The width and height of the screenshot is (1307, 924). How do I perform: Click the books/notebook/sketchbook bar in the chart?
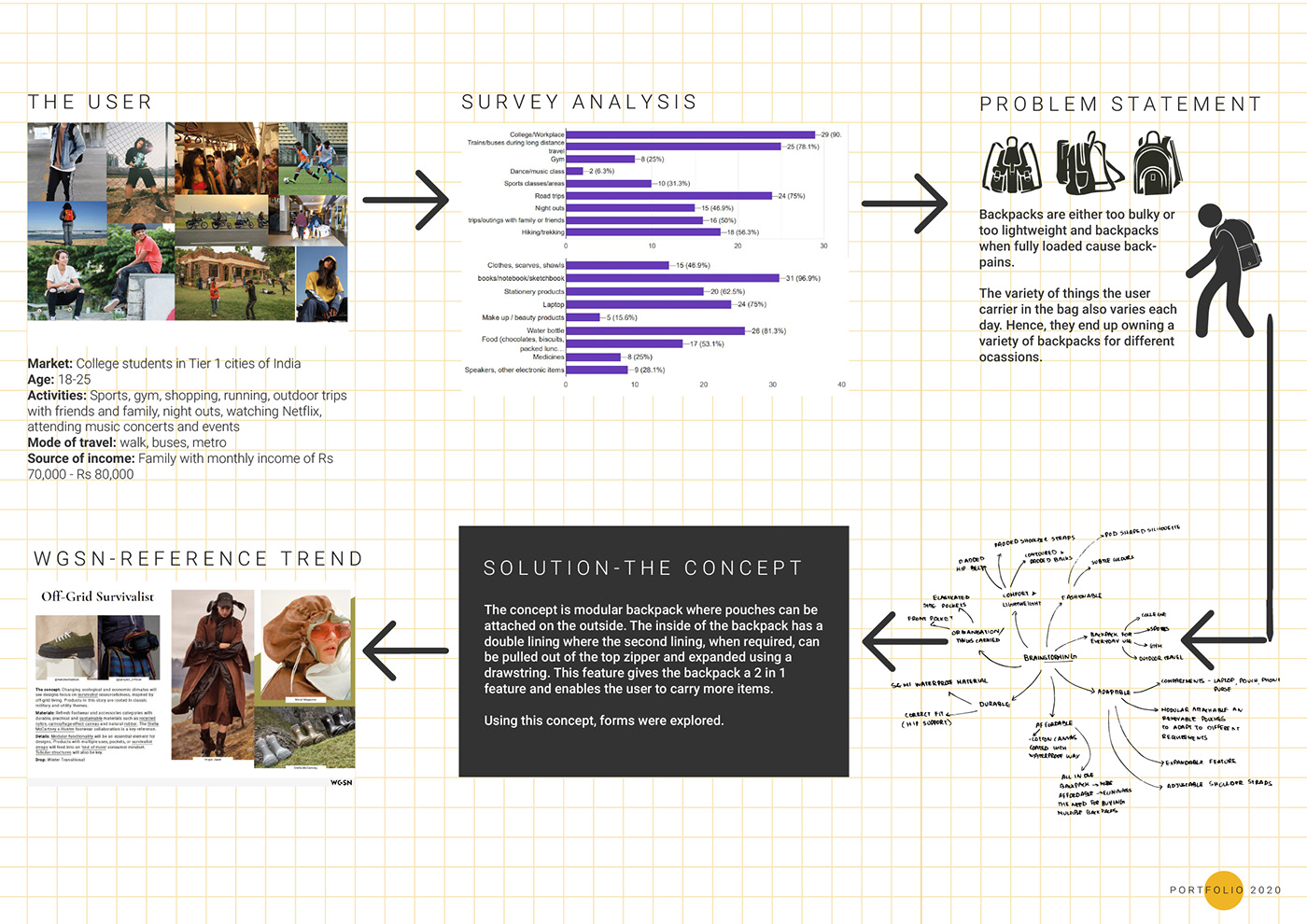(673, 278)
